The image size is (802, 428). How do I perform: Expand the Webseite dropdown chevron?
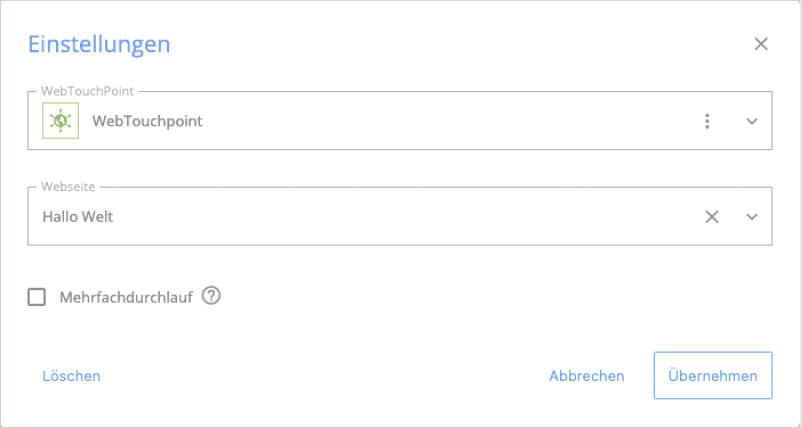[x=751, y=217]
